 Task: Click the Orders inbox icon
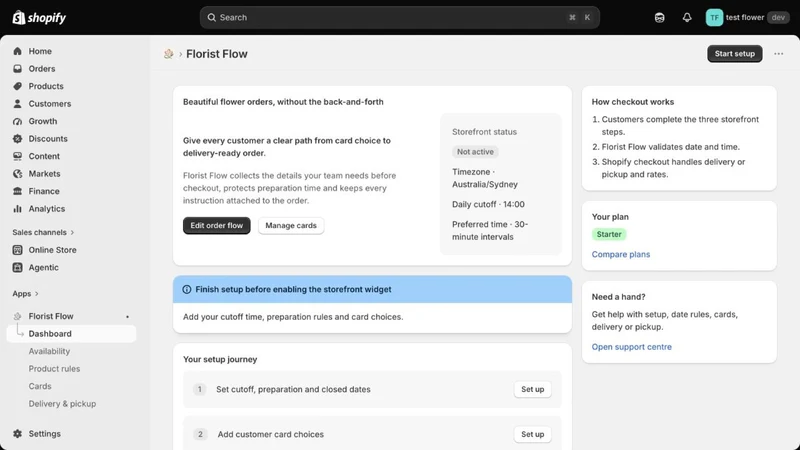[17, 68]
